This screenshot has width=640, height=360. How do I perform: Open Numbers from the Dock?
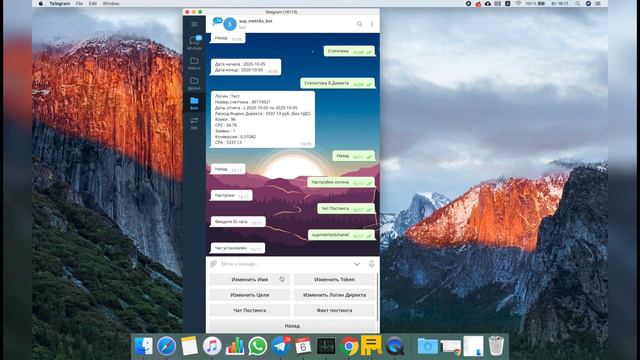235,346
